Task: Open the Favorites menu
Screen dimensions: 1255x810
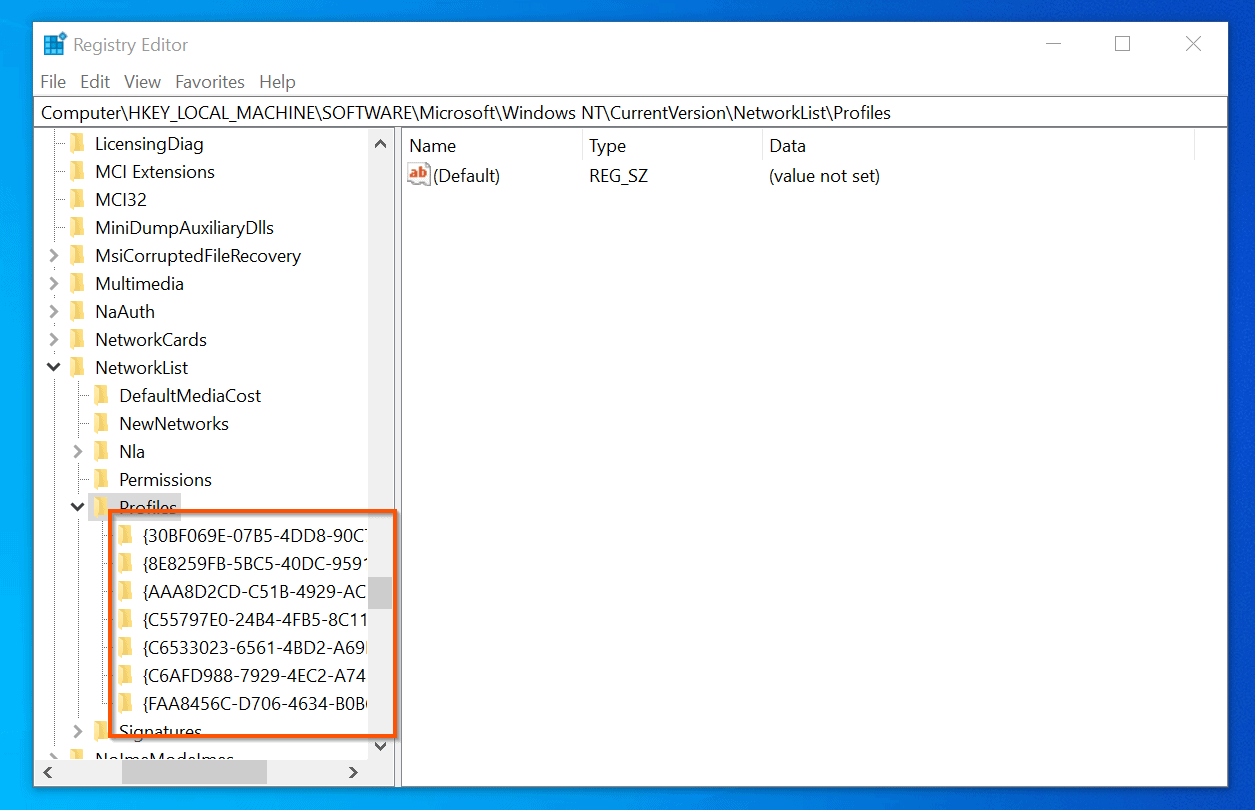Action: (209, 82)
